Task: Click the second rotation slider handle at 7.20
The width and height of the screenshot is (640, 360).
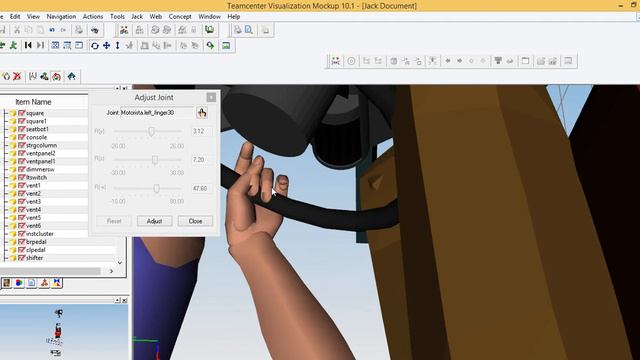Action: tap(155, 160)
